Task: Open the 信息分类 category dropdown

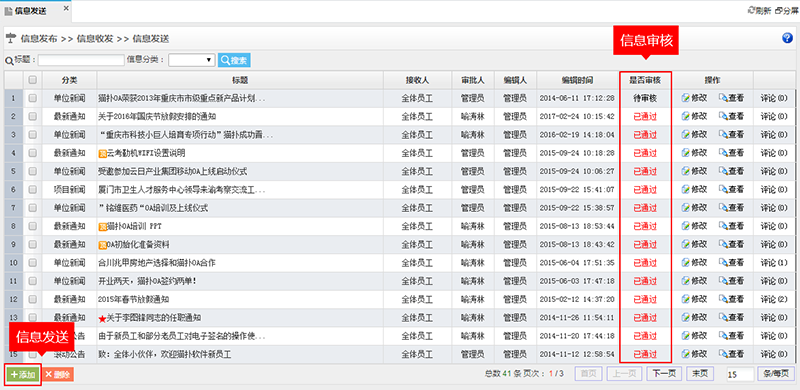Action: 191,60
